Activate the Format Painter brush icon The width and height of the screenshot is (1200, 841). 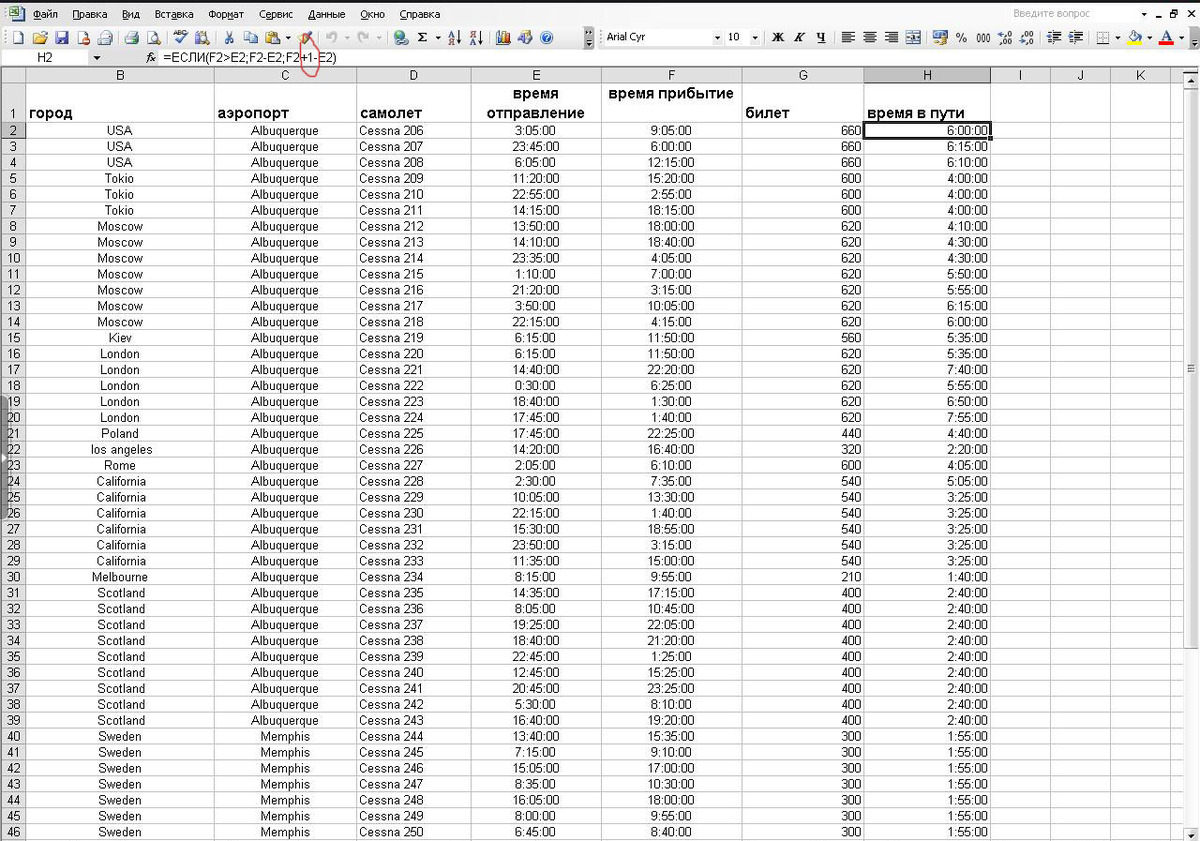pos(306,37)
